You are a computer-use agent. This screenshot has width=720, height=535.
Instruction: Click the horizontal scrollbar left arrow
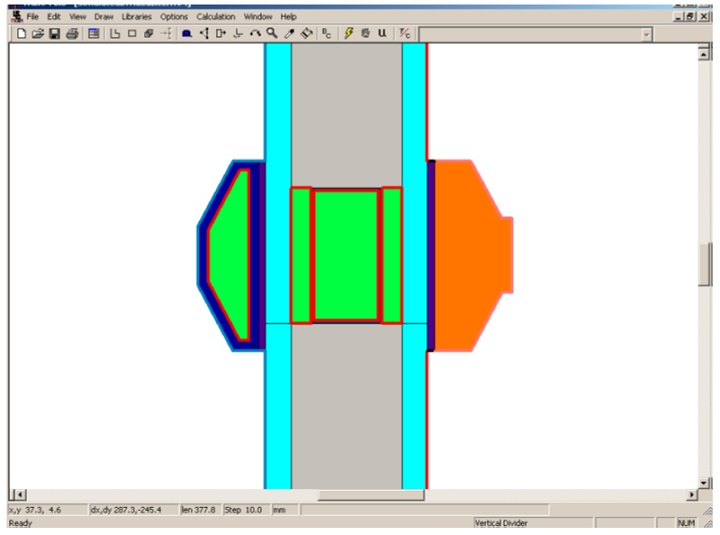coord(16,495)
